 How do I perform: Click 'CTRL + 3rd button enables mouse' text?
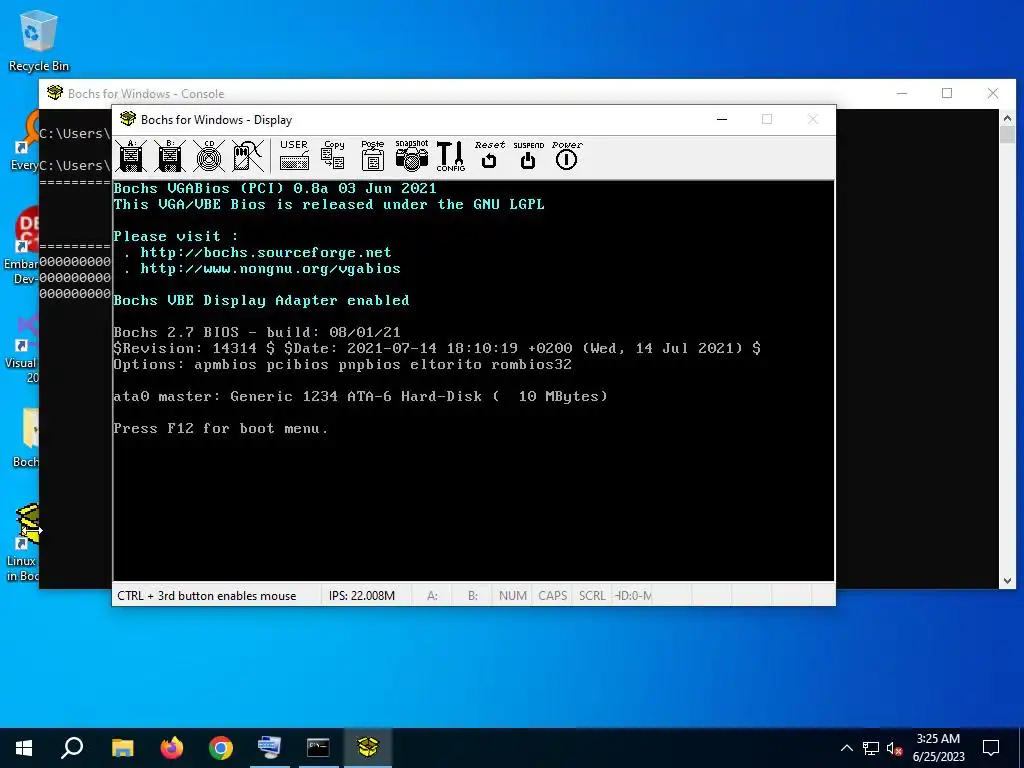(x=206, y=596)
